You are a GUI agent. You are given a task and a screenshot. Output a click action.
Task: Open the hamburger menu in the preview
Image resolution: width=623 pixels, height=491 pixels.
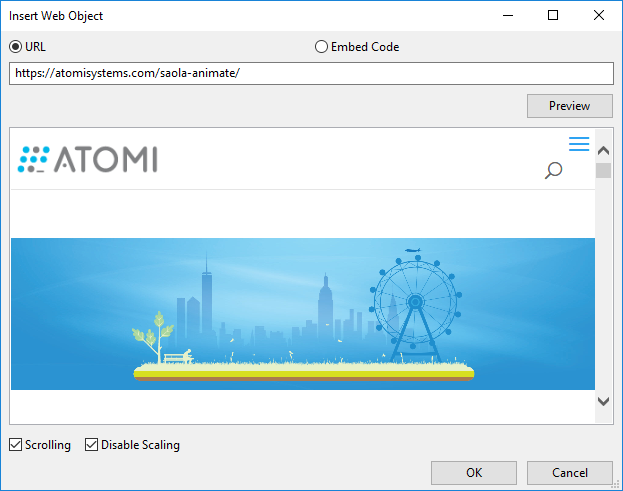(579, 144)
